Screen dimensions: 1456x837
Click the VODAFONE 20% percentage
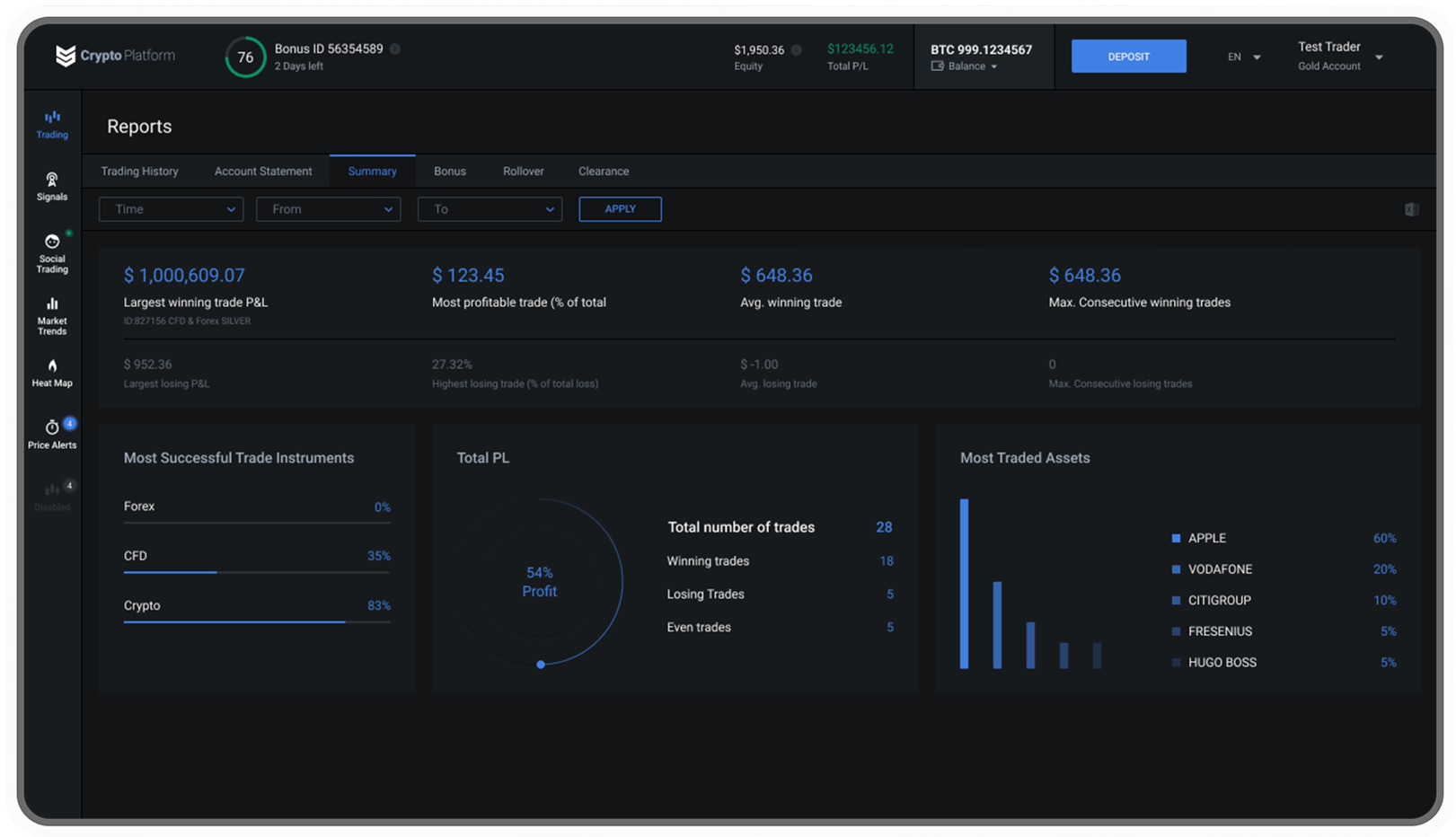tap(1384, 569)
